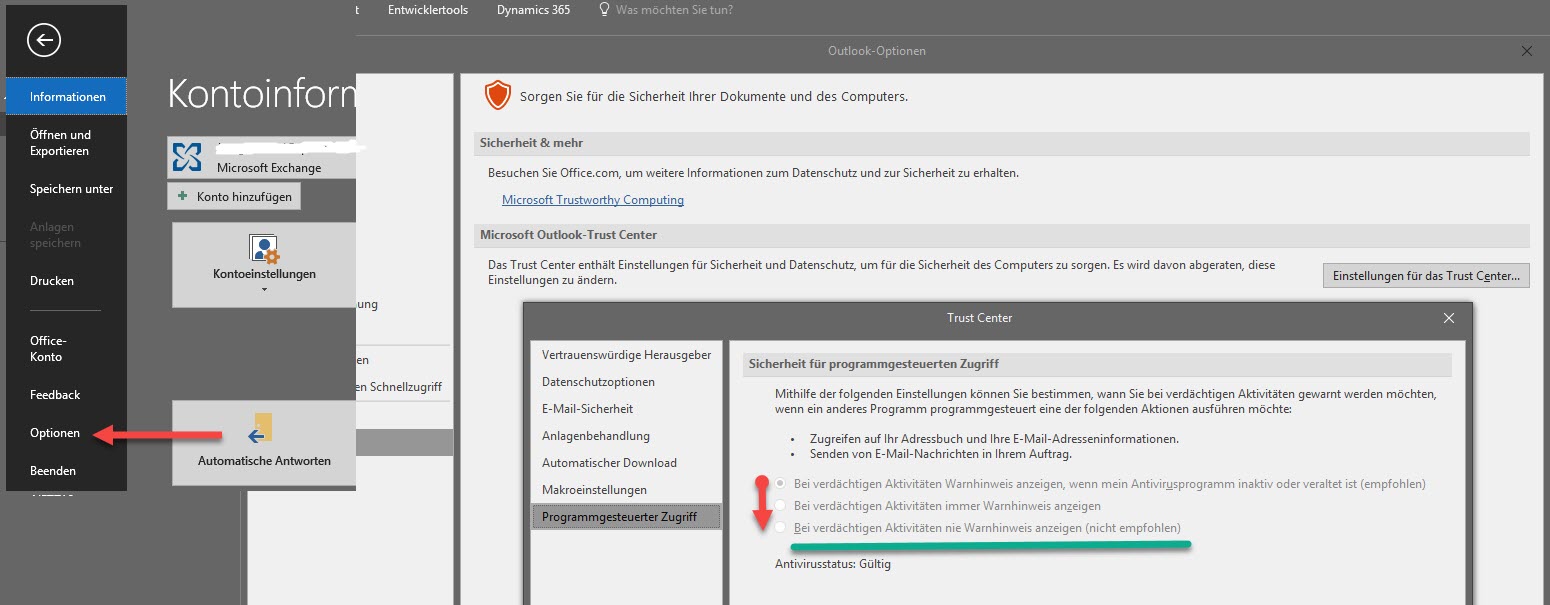Select the 'immer Warnhinweis anzeigen' radio button
The image size is (1550, 605).
781,506
